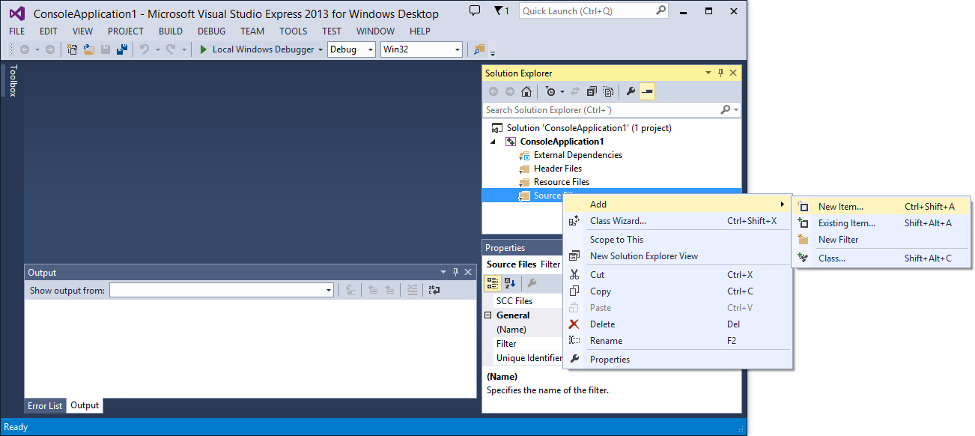Select the Header Files folder in the tree

pyautogui.click(x=558, y=169)
